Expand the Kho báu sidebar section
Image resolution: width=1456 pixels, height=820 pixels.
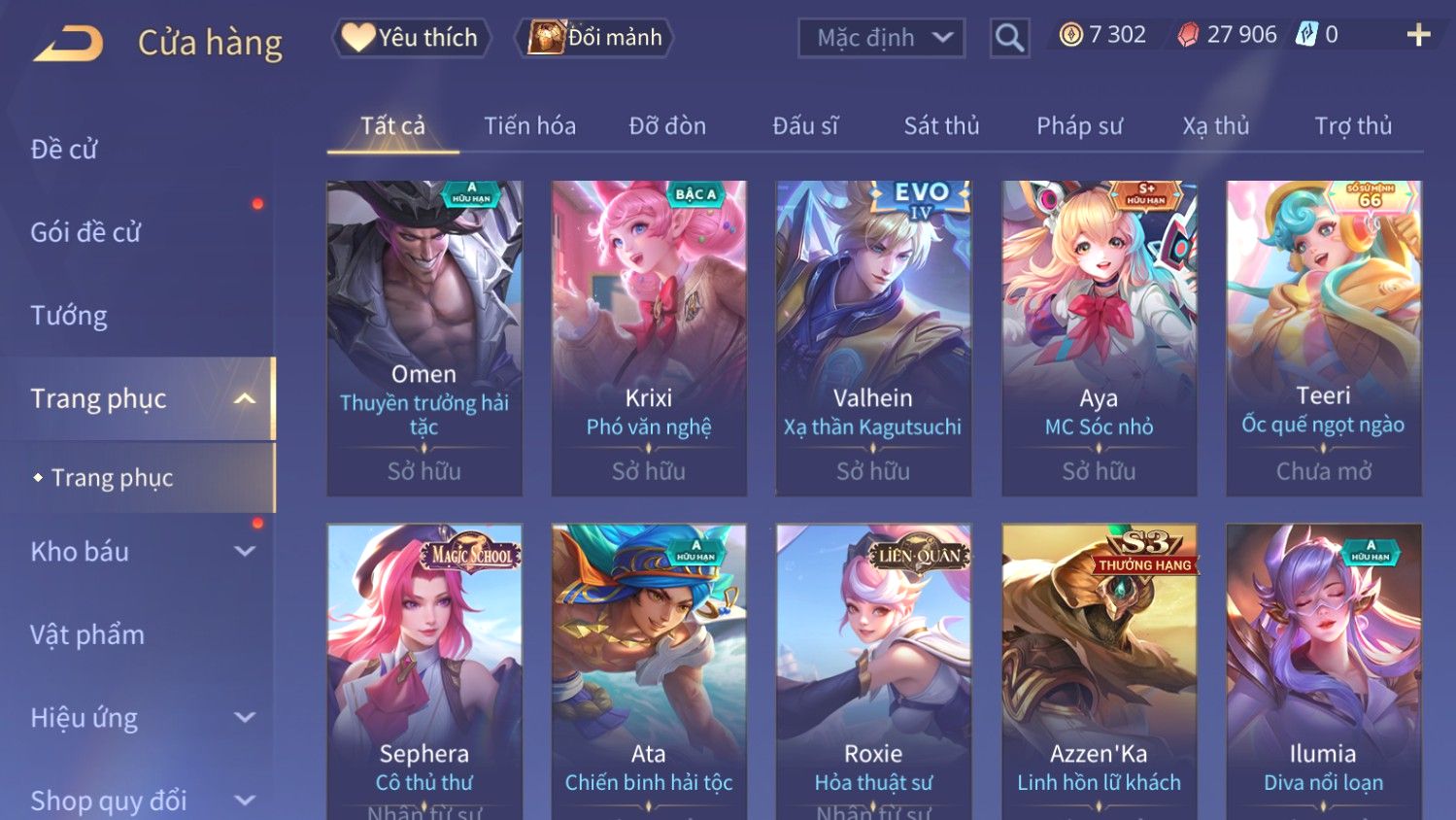[x=245, y=551]
